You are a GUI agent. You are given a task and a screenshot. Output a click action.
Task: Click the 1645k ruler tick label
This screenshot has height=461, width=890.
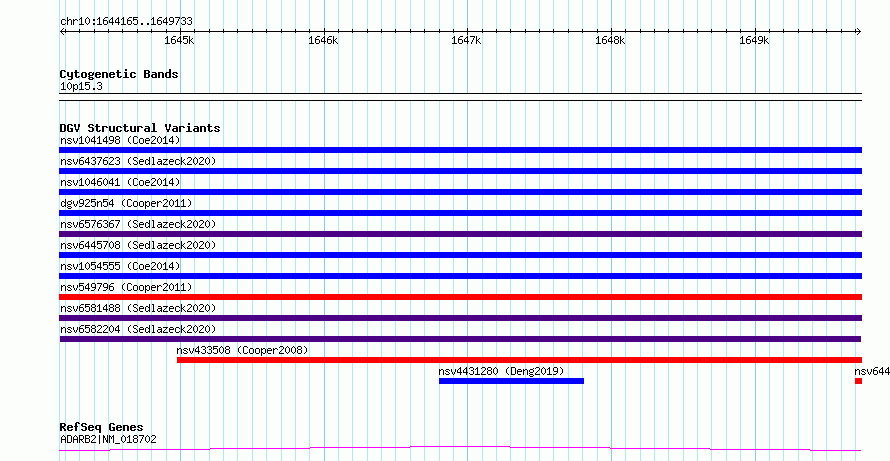tap(179, 41)
